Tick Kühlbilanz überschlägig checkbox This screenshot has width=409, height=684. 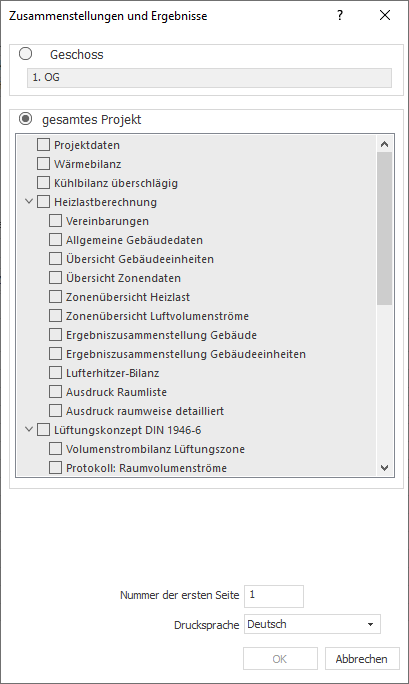click(x=43, y=182)
